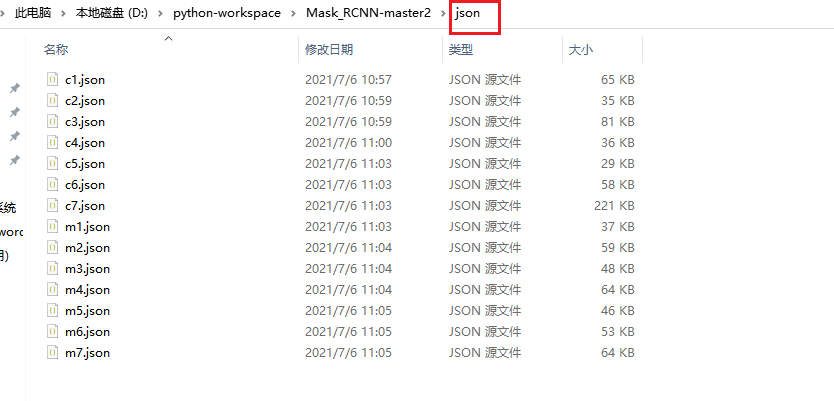Select the json folder in address bar
834x401 pixels.
pyautogui.click(x=468, y=13)
